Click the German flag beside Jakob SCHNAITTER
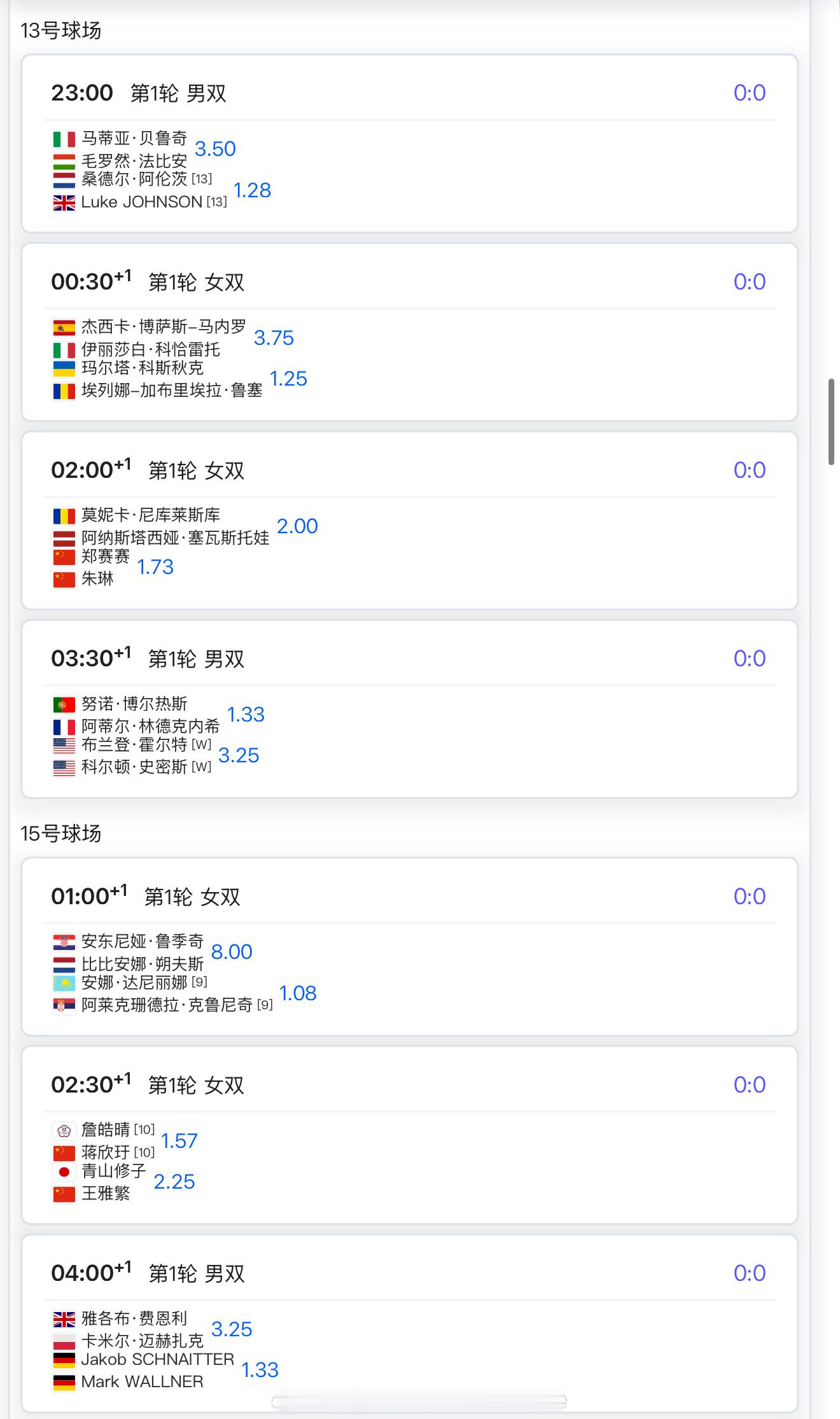This screenshot has height=1419, width=840. [x=64, y=1360]
